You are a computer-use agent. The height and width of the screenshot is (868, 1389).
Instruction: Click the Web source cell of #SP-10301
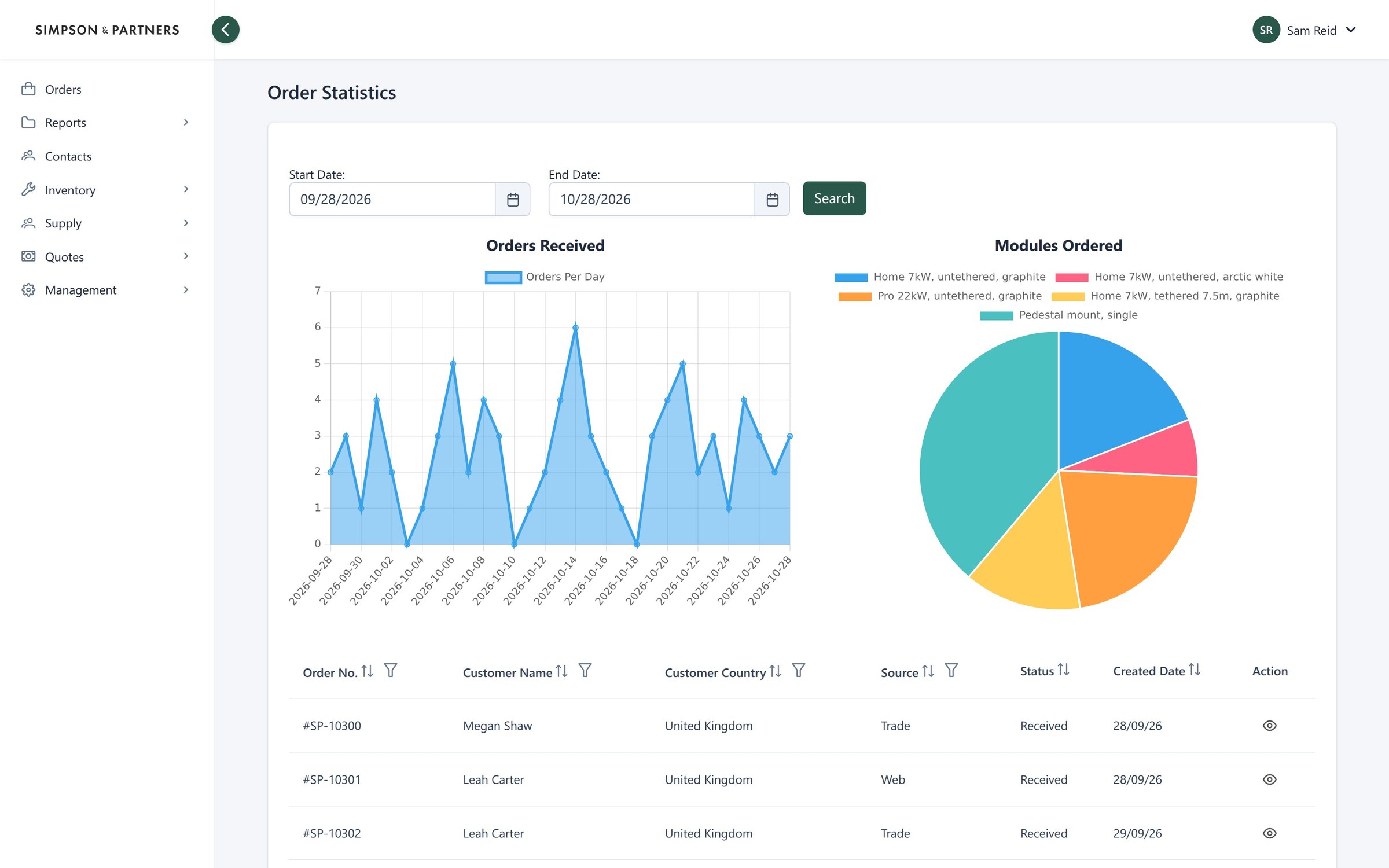click(x=892, y=779)
